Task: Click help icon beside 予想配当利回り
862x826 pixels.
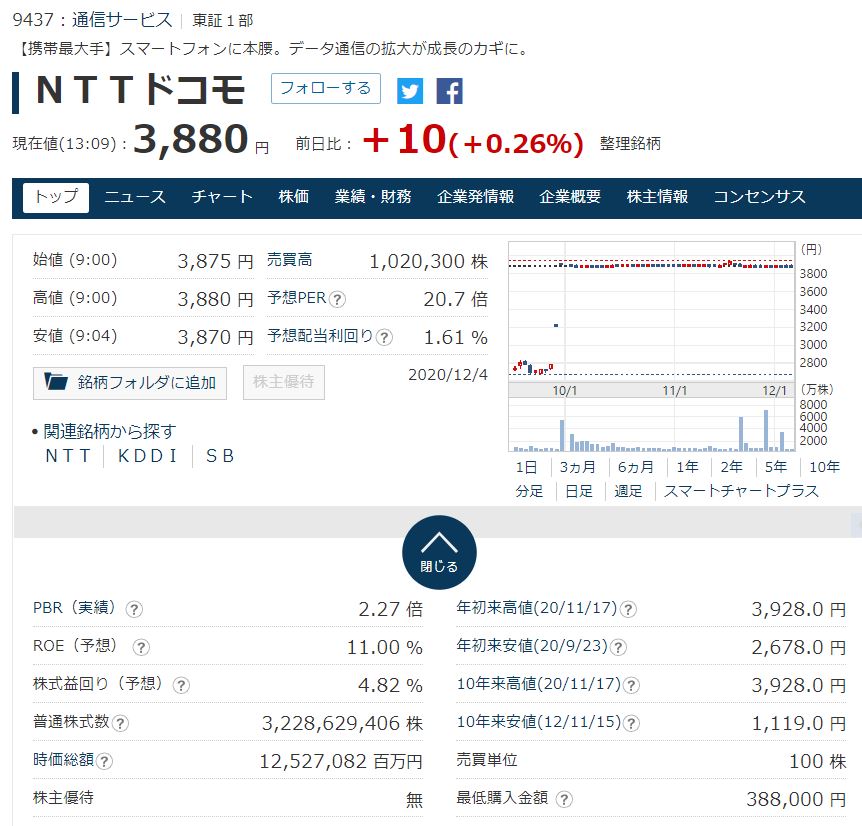Action: (x=384, y=337)
